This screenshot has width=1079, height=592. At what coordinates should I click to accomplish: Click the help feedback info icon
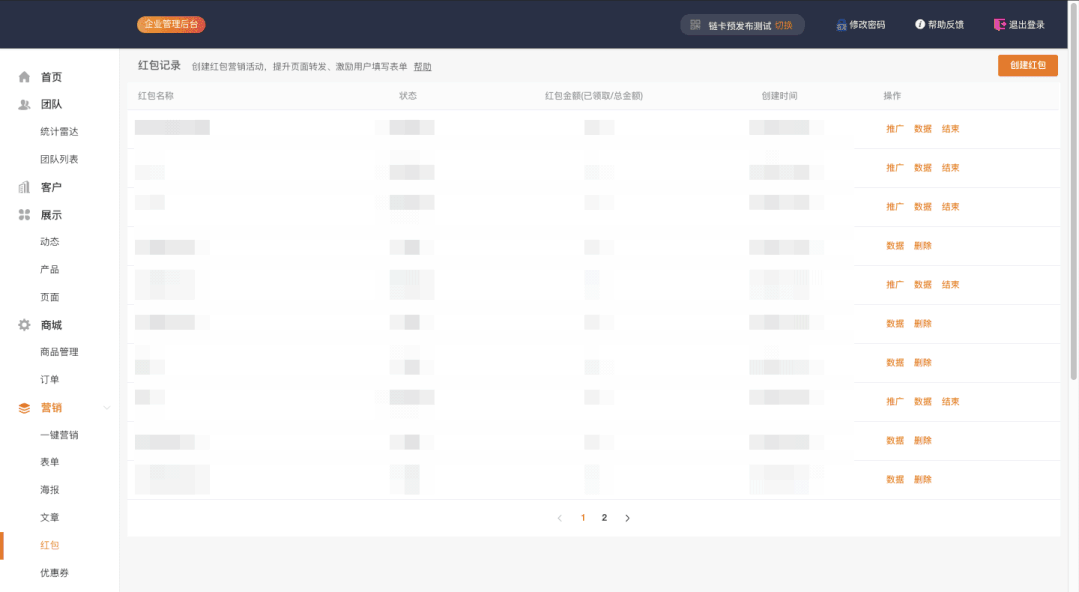coord(920,25)
